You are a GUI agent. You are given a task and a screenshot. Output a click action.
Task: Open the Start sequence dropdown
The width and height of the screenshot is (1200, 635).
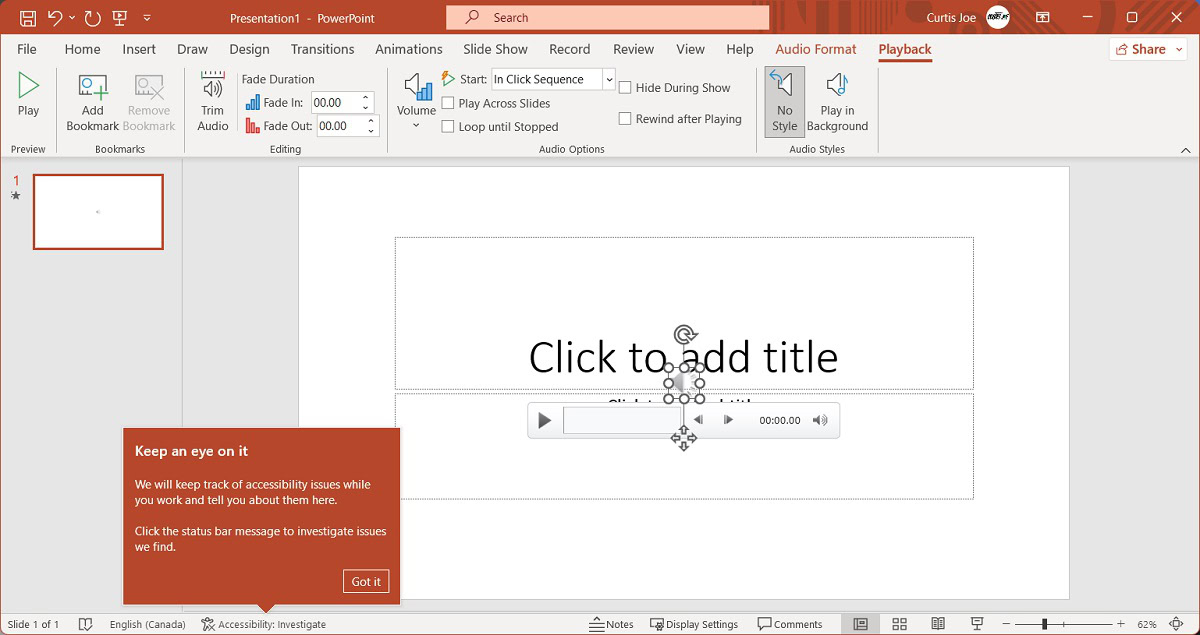[608, 79]
